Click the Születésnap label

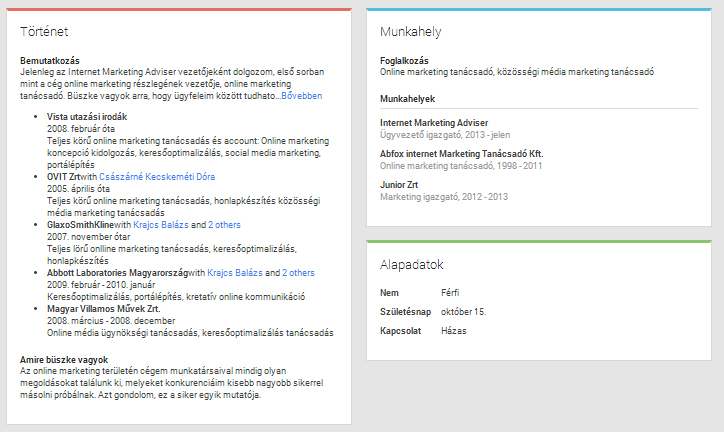(x=405, y=312)
